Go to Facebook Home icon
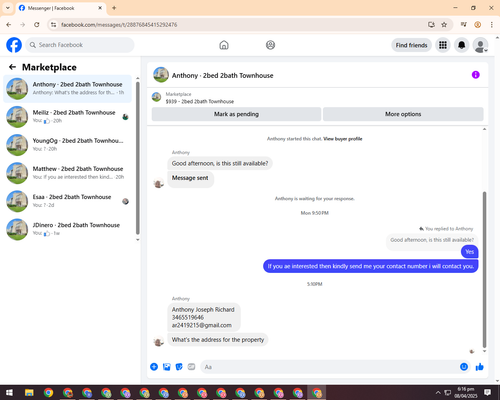The width and height of the screenshot is (500, 400). pyautogui.click(x=224, y=45)
